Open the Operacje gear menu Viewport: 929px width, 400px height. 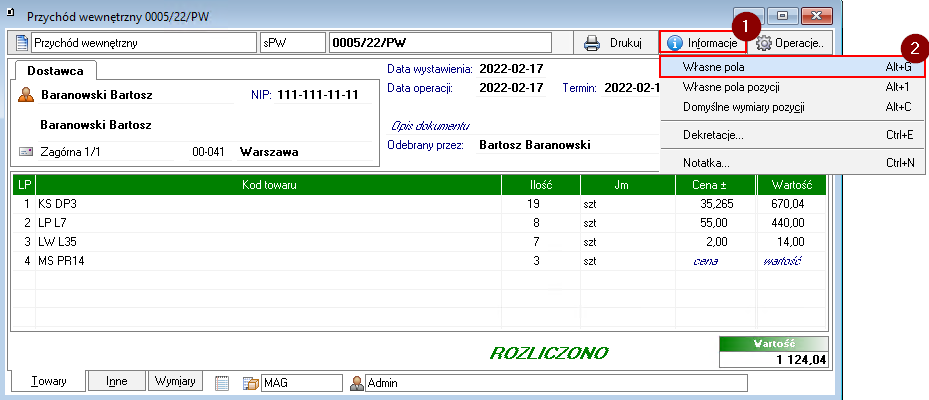(x=790, y=43)
